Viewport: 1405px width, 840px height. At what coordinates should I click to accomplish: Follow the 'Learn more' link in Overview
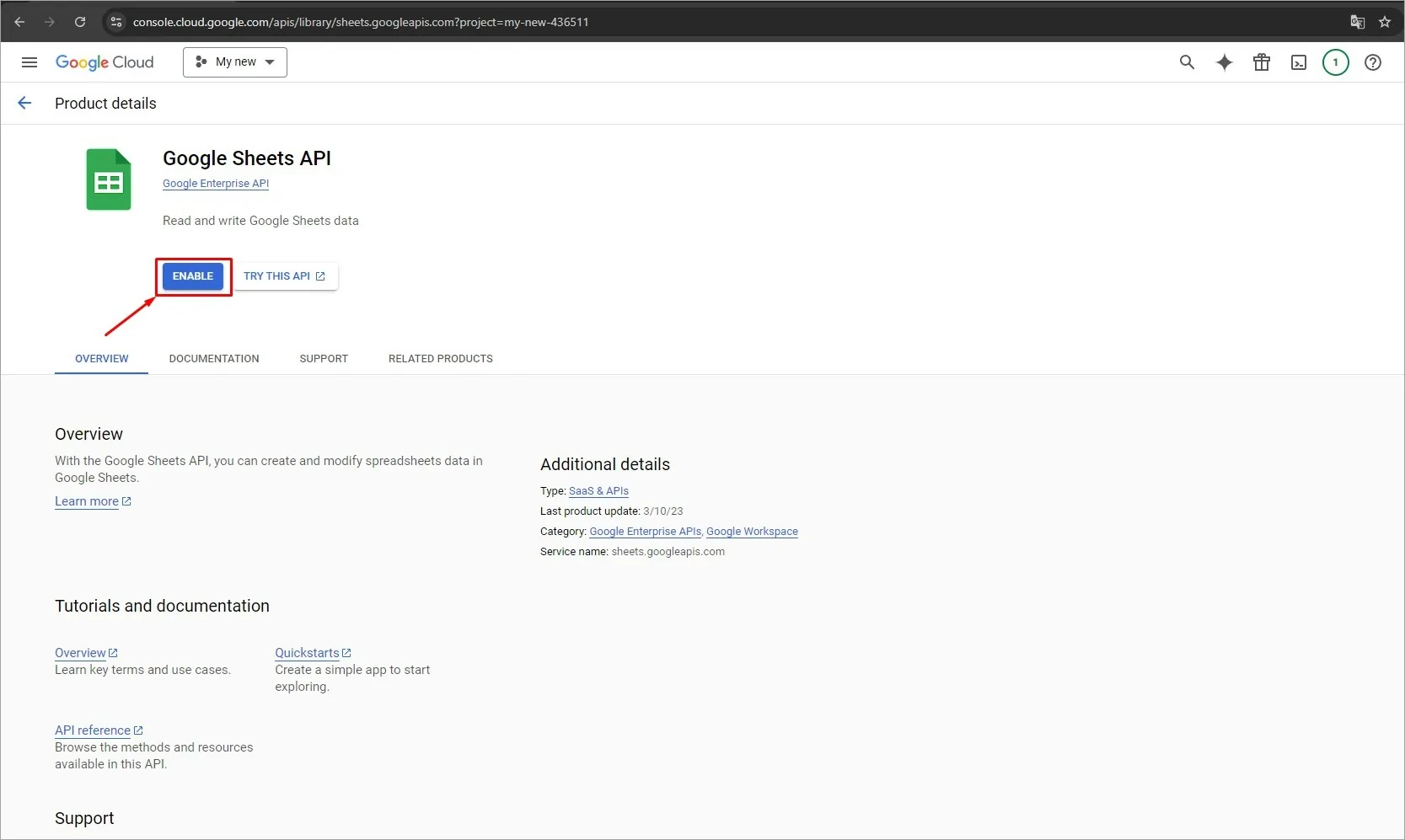tap(87, 500)
